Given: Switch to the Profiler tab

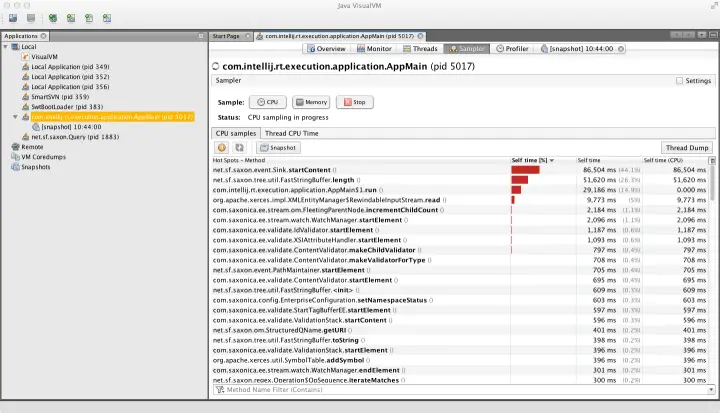Looking at the screenshot, I should [x=512, y=49].
